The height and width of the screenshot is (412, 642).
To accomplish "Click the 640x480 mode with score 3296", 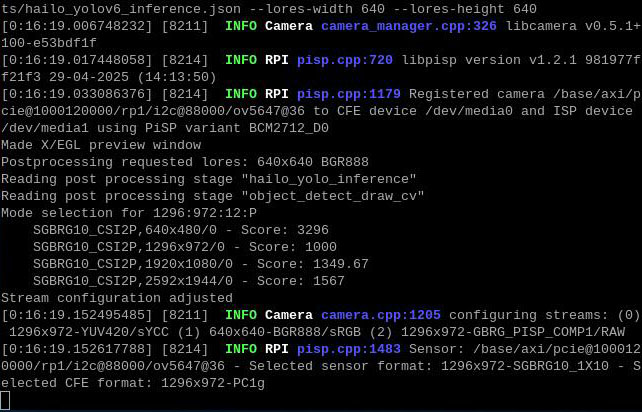I will (x=180, y=230).
